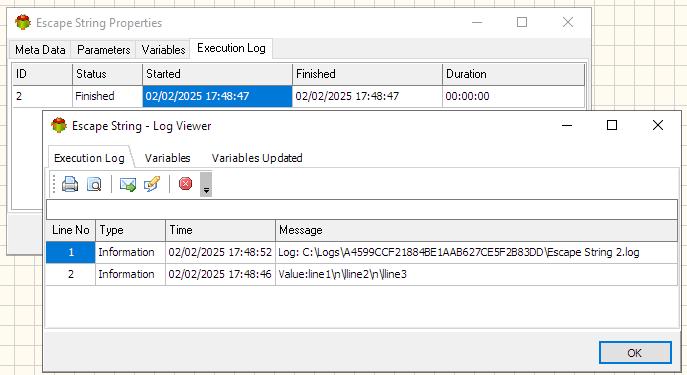The height and width of the screenshot is (375, 687).
Task: Minimize the Log Viewer window
Action: coord(567,125)
